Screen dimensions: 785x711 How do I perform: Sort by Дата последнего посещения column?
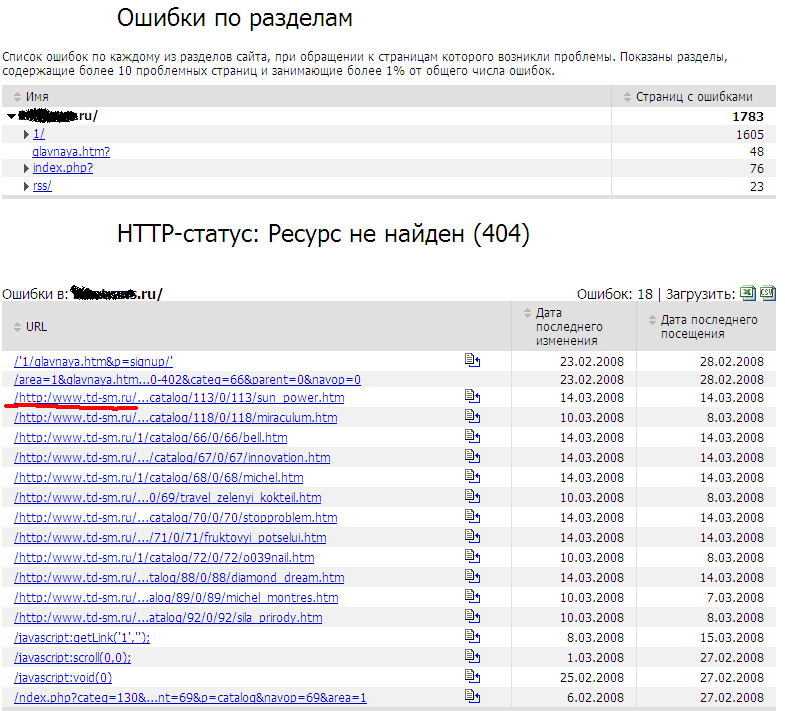(709, 327)
